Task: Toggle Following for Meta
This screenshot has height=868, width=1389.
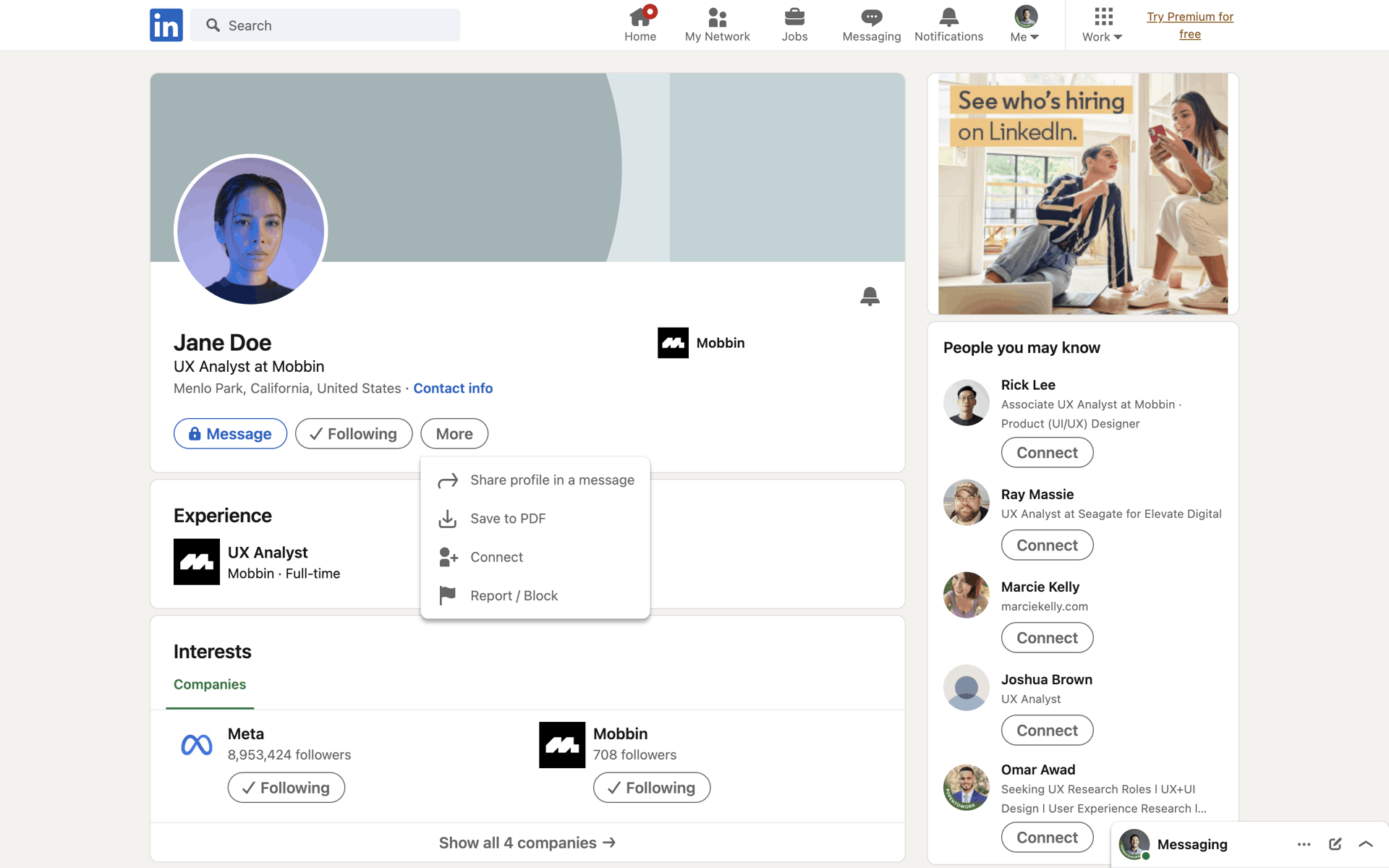Action: click(286, 788)
